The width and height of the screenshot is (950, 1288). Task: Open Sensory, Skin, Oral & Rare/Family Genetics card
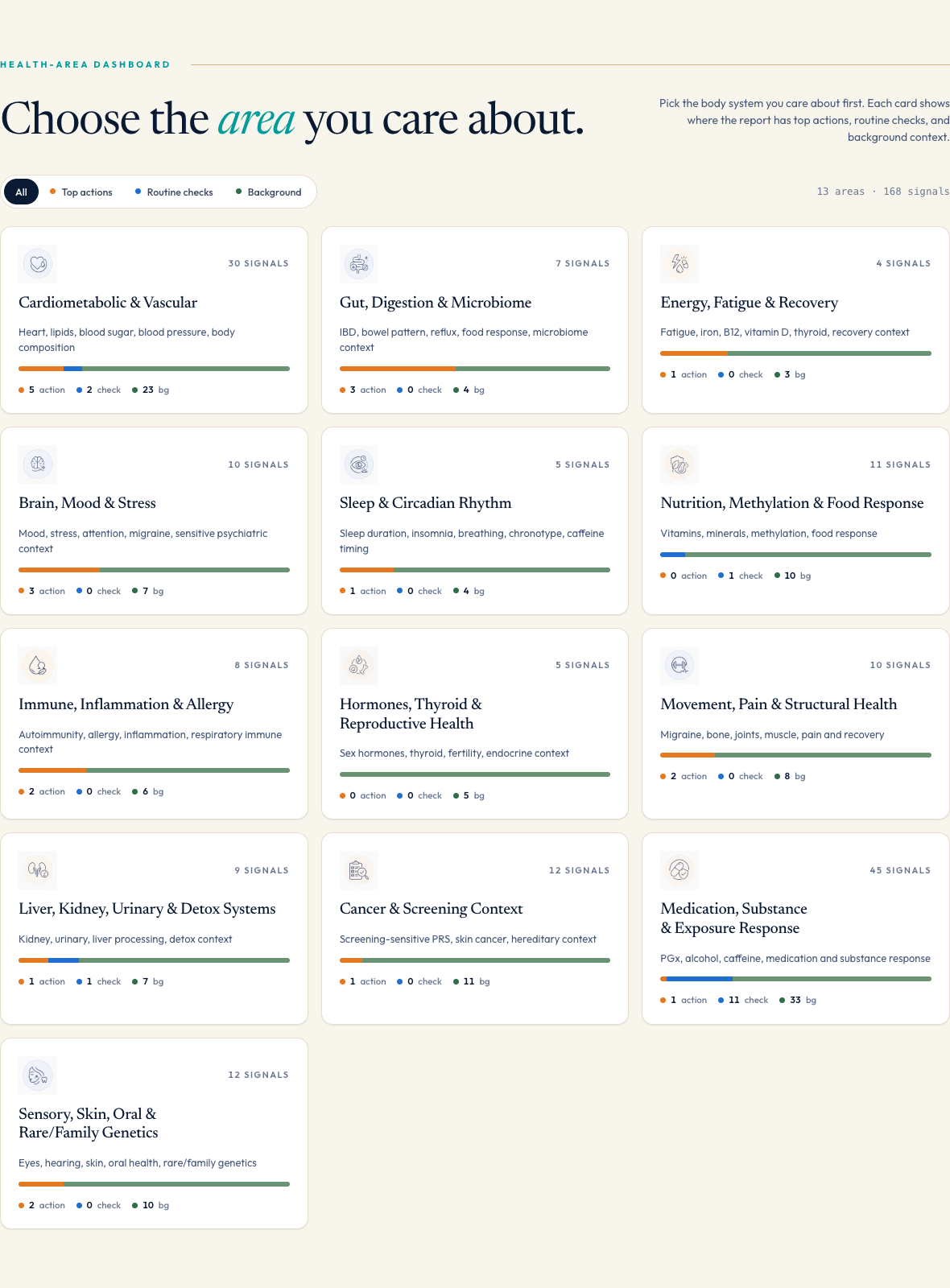click(154, 1133)
